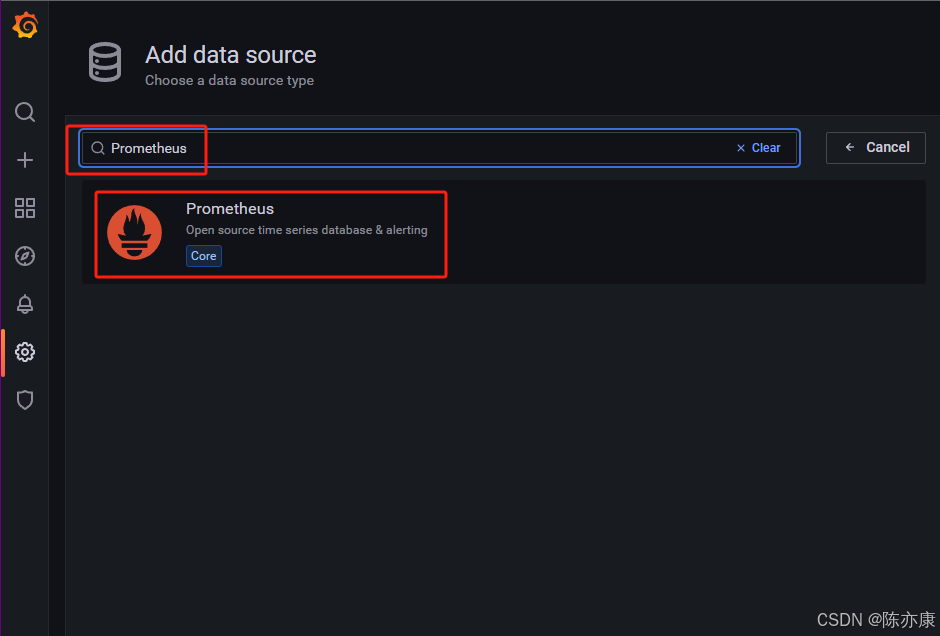The image size is (940, 636).
Task: Click the Core badge on Prometheus
Action: pyautogui.click(x=204, y=256)
